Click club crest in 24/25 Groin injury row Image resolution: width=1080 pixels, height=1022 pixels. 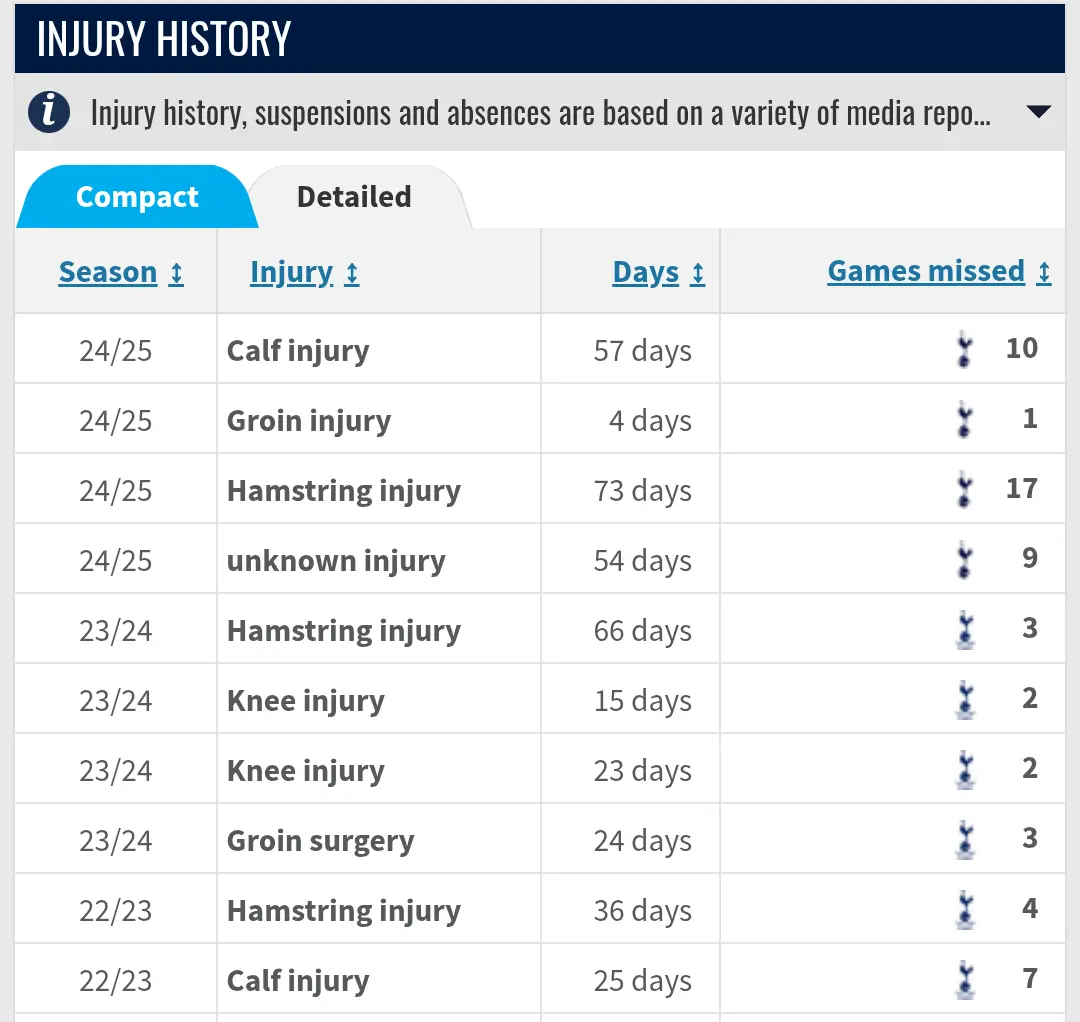pyautogui.click(x=964, y=420)
